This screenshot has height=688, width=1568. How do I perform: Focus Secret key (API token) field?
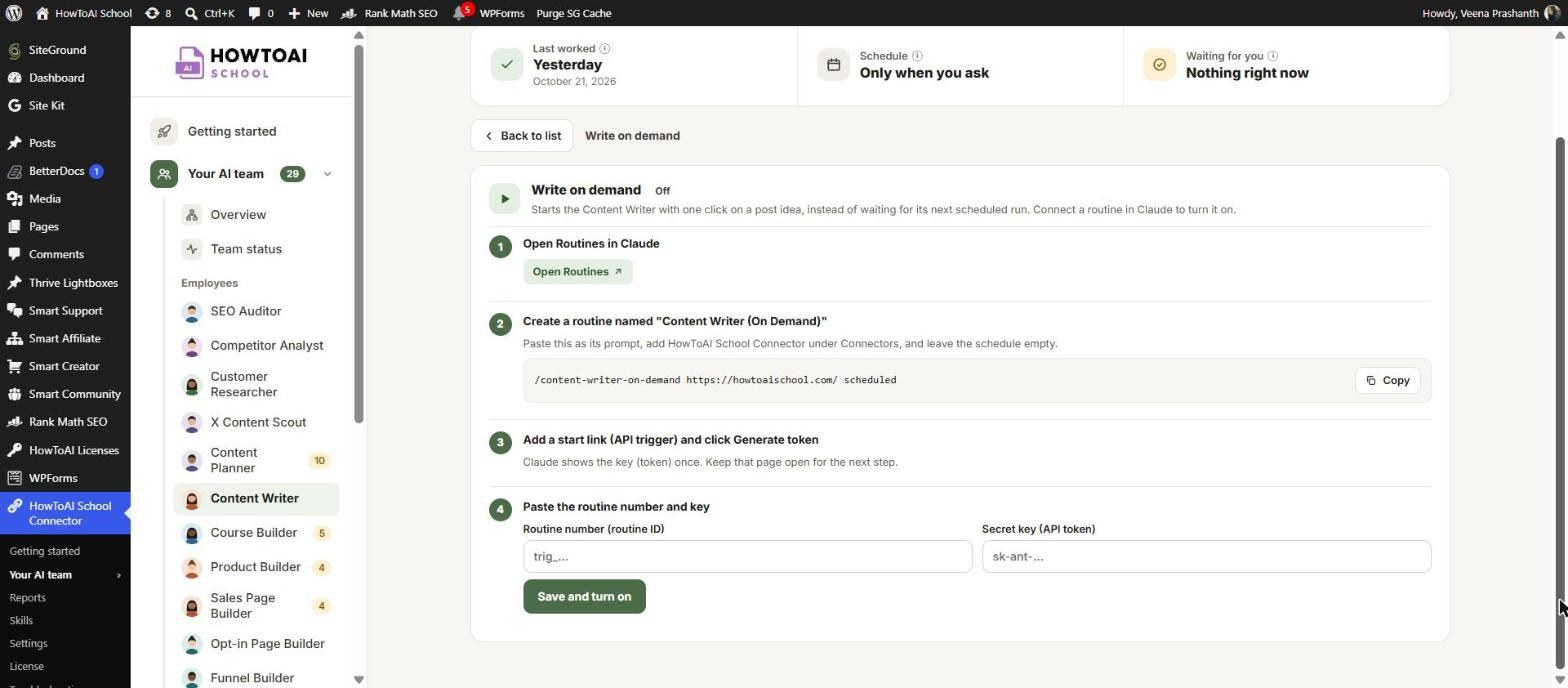click(x=1206, y=557)
